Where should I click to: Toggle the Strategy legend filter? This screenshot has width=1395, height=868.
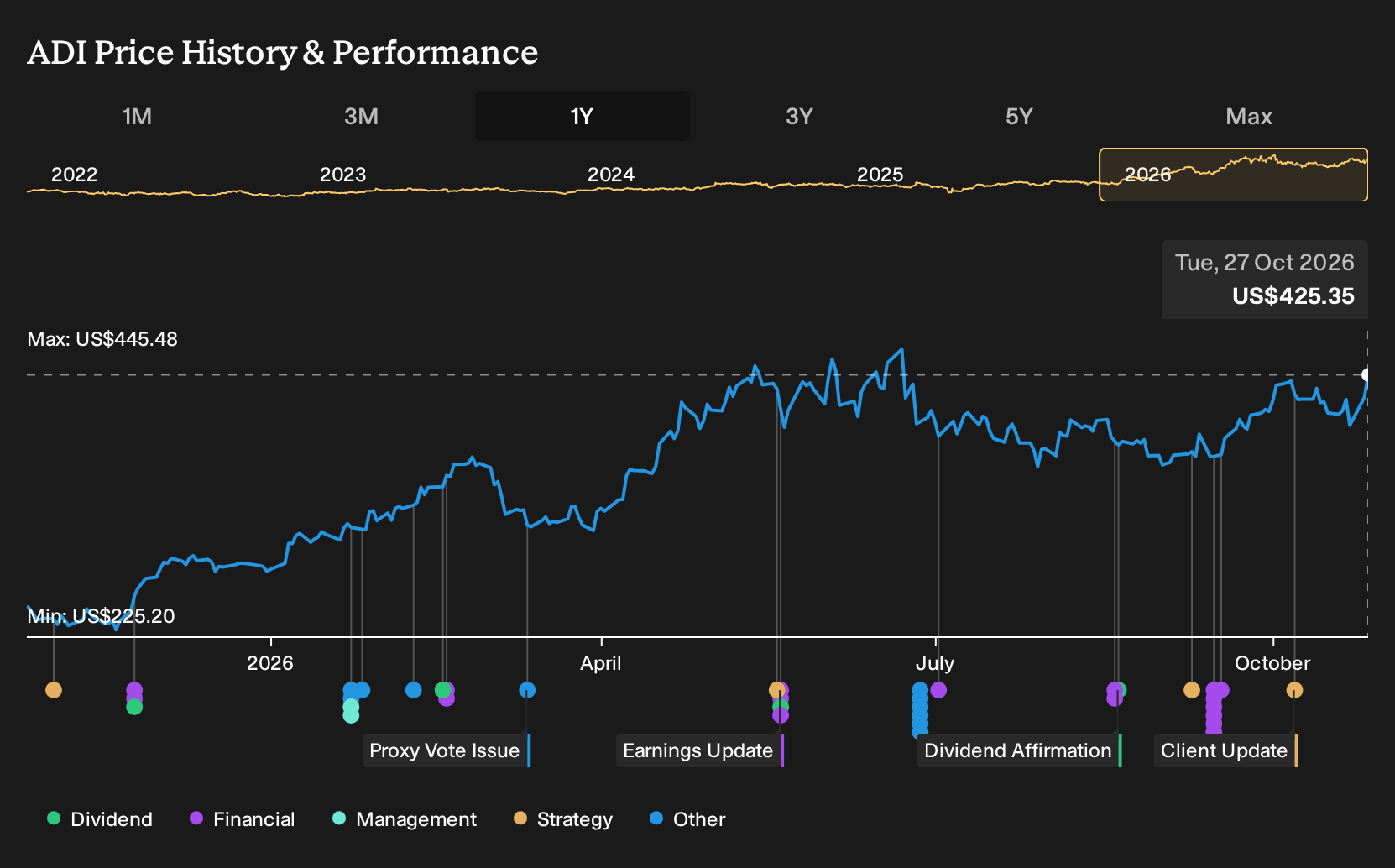[563, 819]
